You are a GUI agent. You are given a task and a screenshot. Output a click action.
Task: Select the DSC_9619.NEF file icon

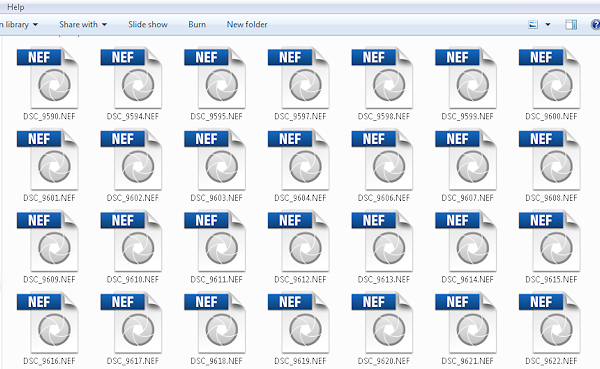[299, 322]
